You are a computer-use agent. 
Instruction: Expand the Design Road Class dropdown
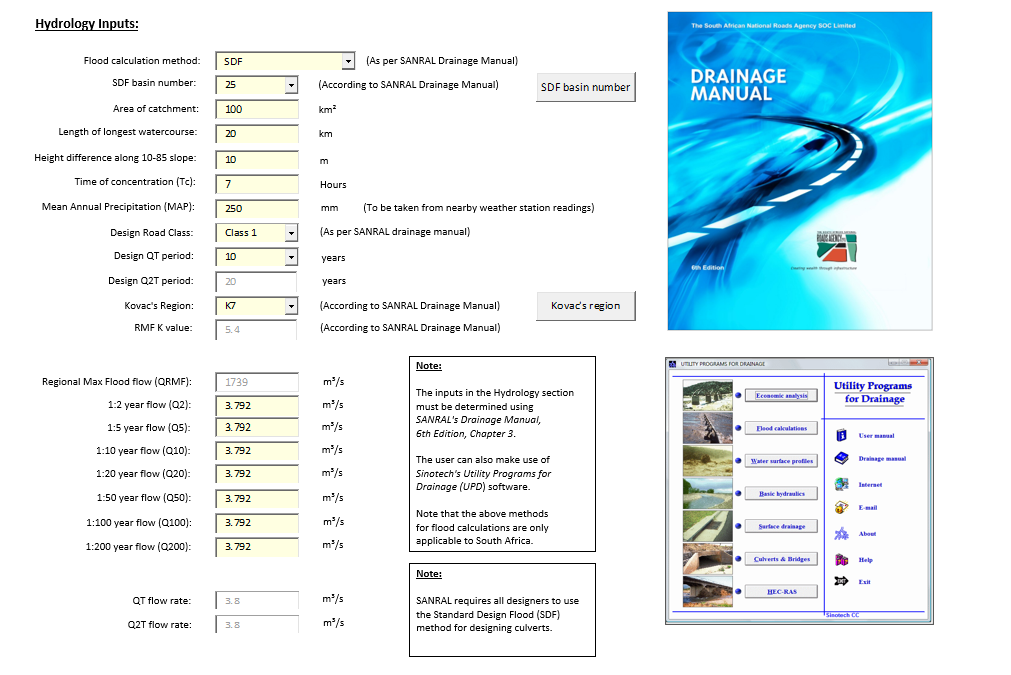[x=291, y=232]
